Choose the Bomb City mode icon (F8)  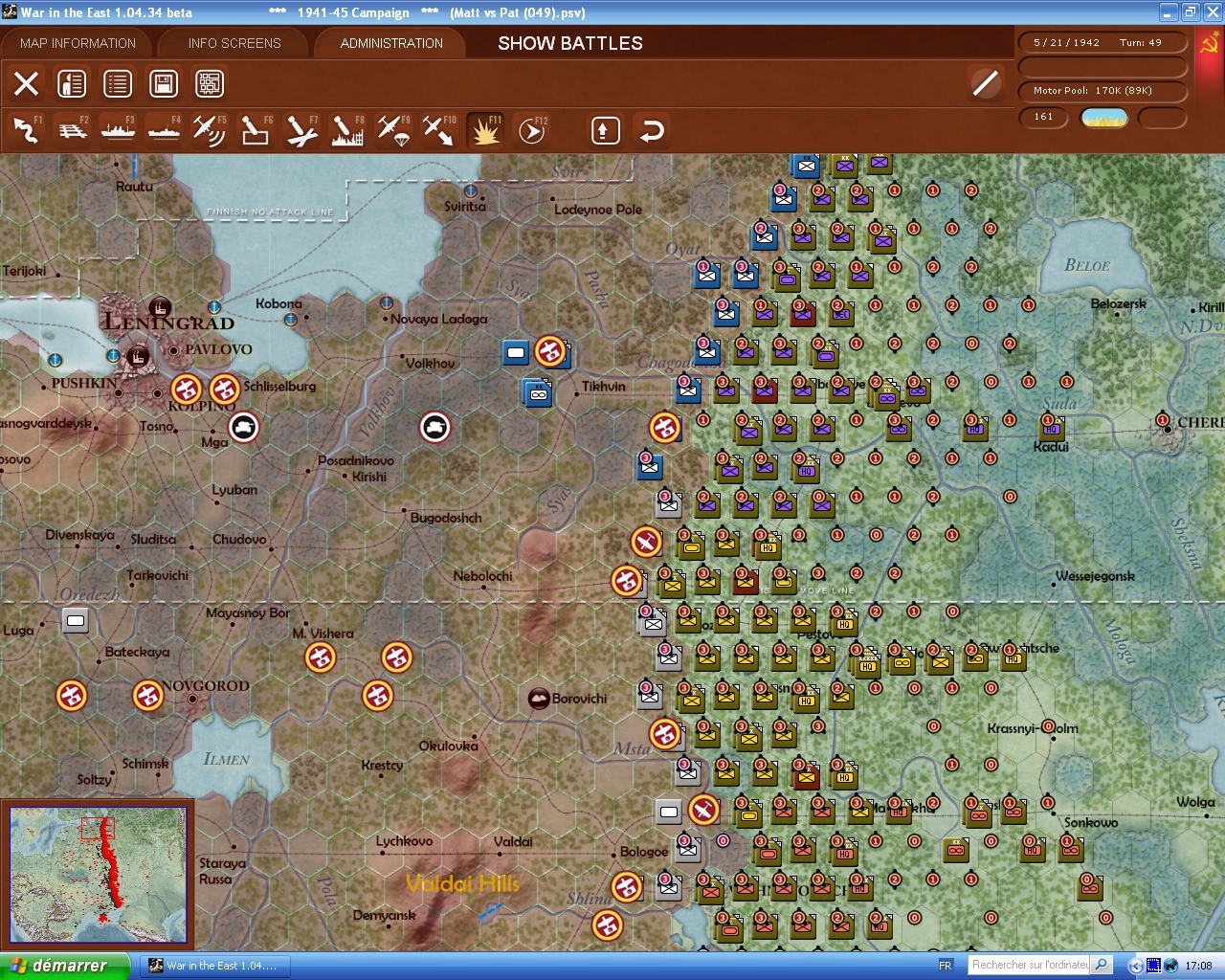(x=347, y=130)
